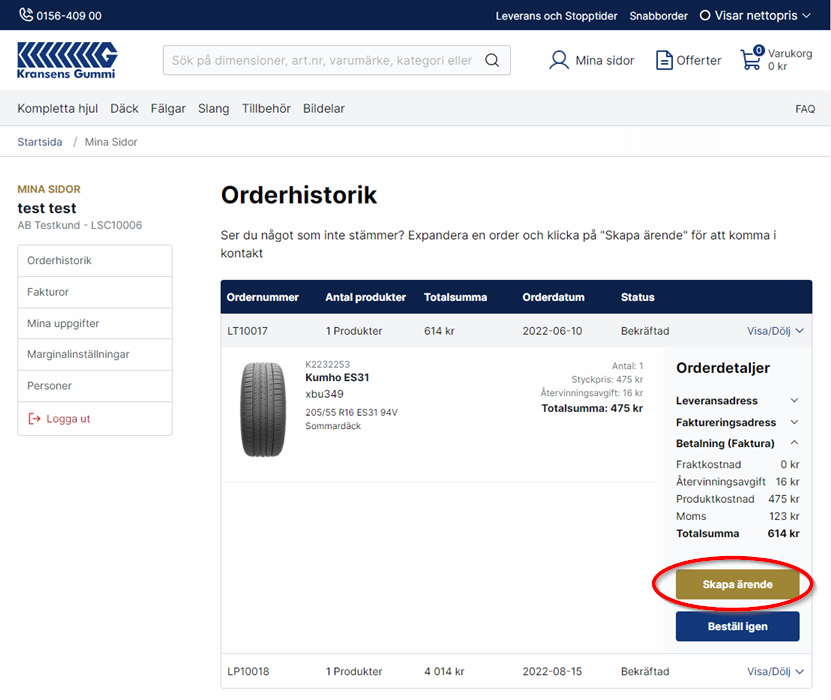Image resolution: width=831 pixels, height=700 pixels.
Task: Expand order LP10018 with Visa/Dölj
Action: coord(775,671)
